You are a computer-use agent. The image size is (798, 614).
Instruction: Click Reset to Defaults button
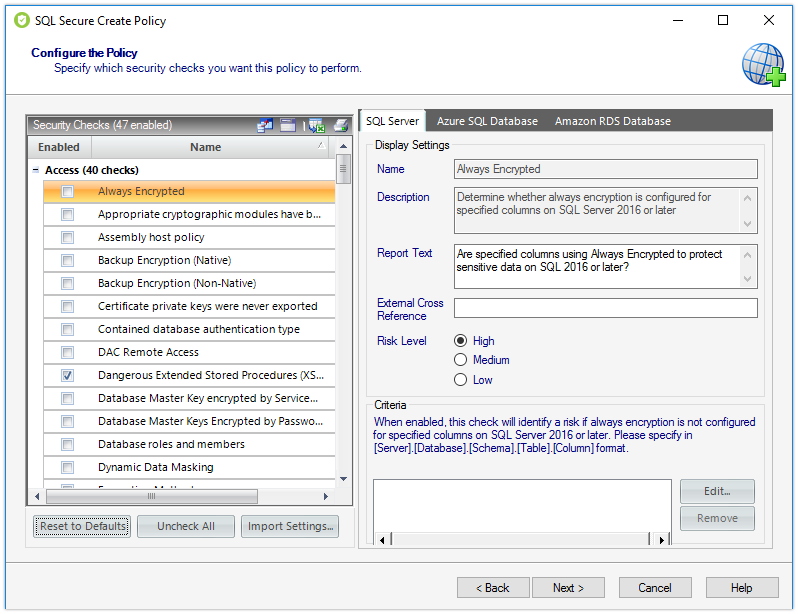pos(82,526)
